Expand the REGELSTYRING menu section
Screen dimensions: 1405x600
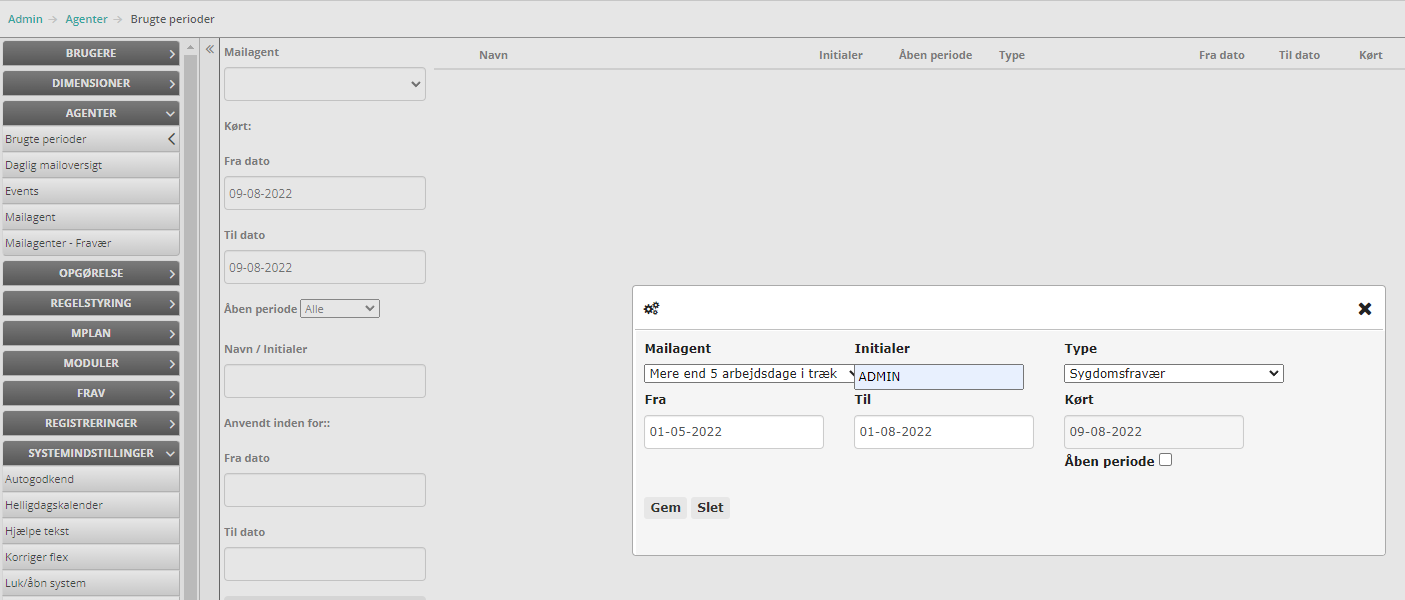[91, 303]
